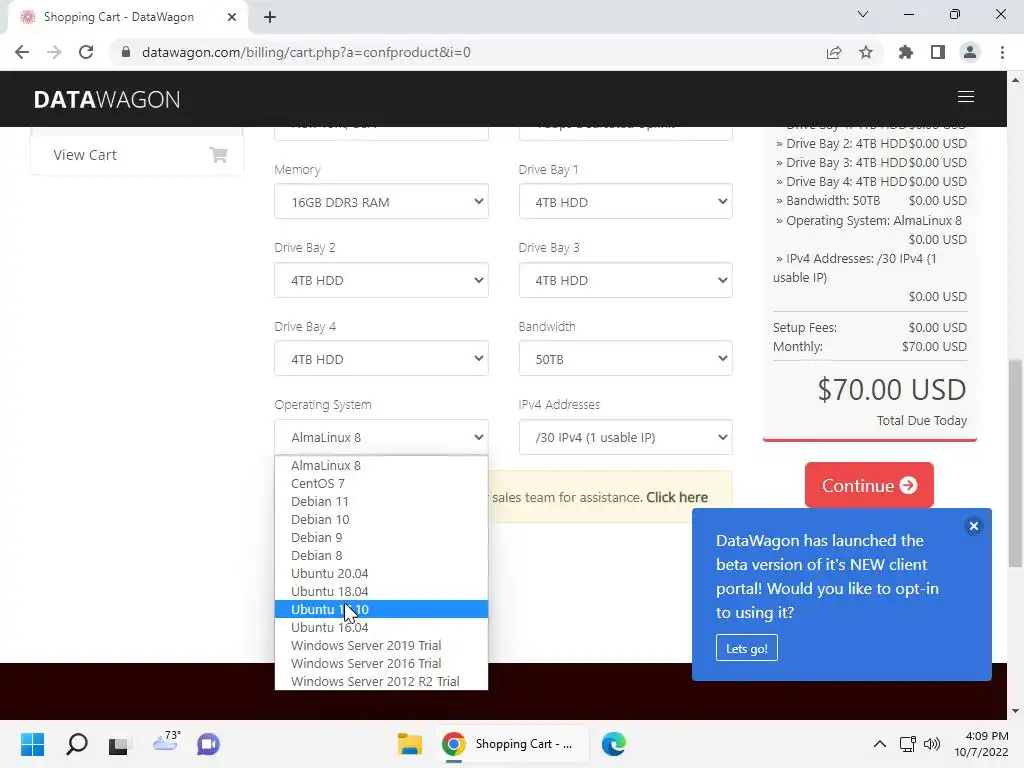Screen dimensions: 1024x768
Task: Pick Ubuntu 16.04 from the list
Action: pyautogui.click(x=381, y=628)
